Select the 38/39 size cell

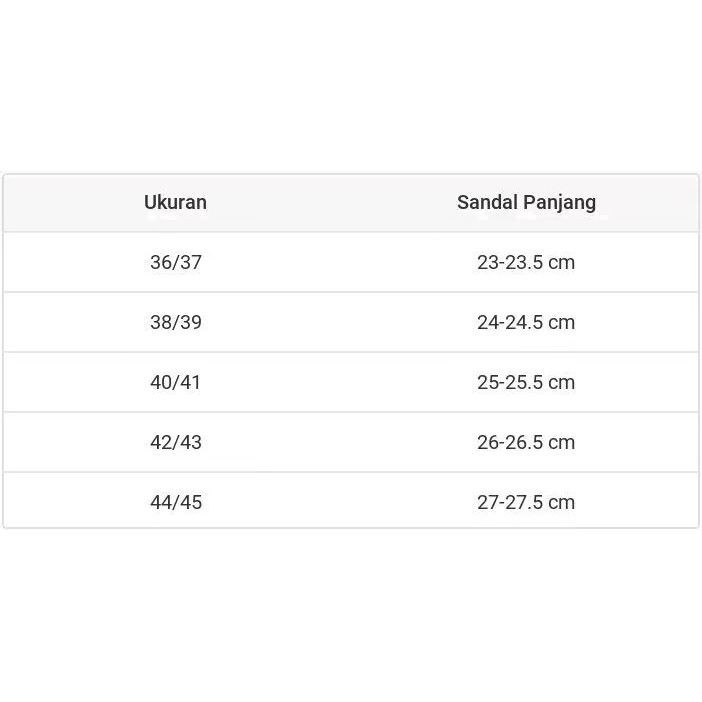176,322
